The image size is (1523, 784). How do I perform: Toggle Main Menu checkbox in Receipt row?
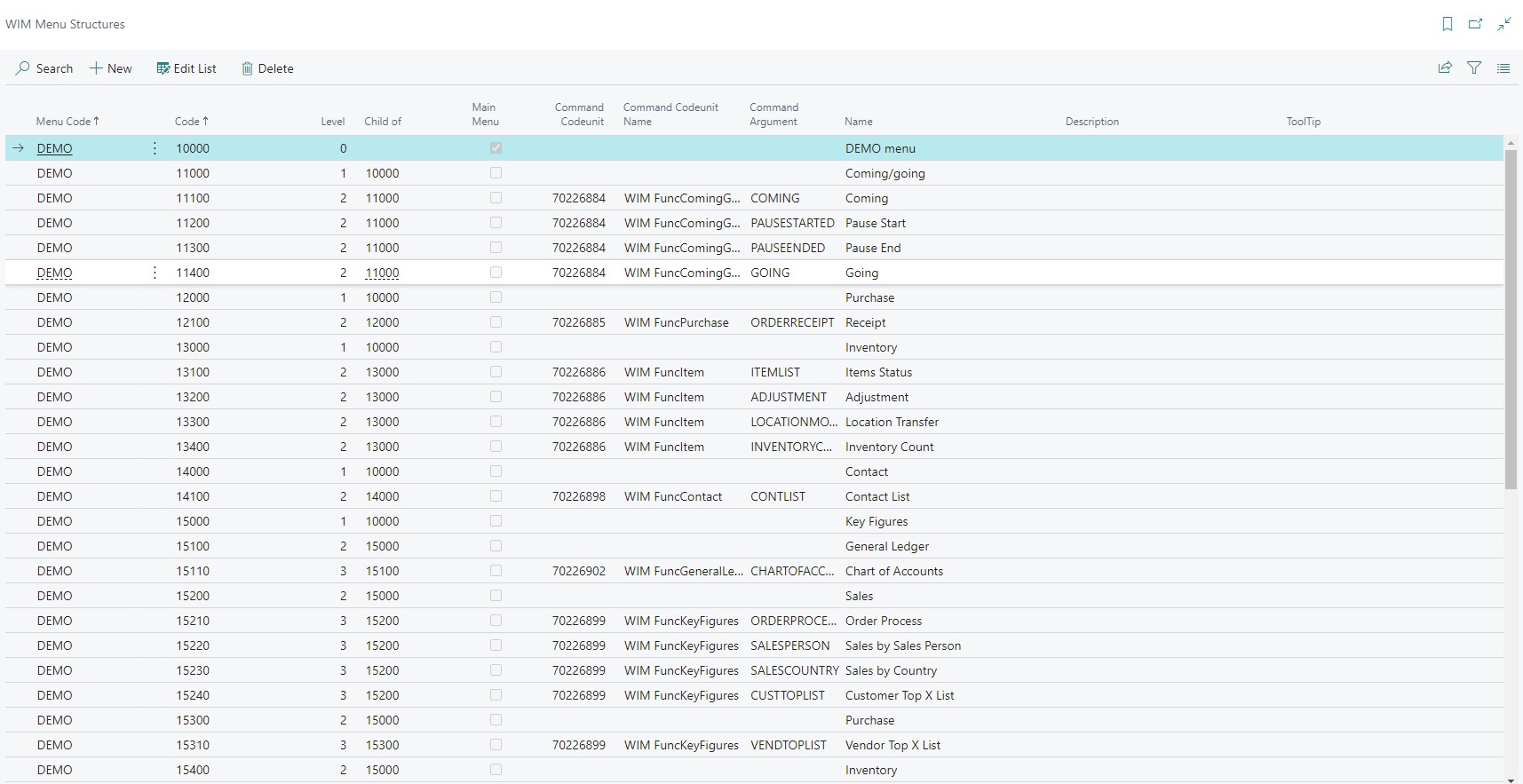[496, 322]
